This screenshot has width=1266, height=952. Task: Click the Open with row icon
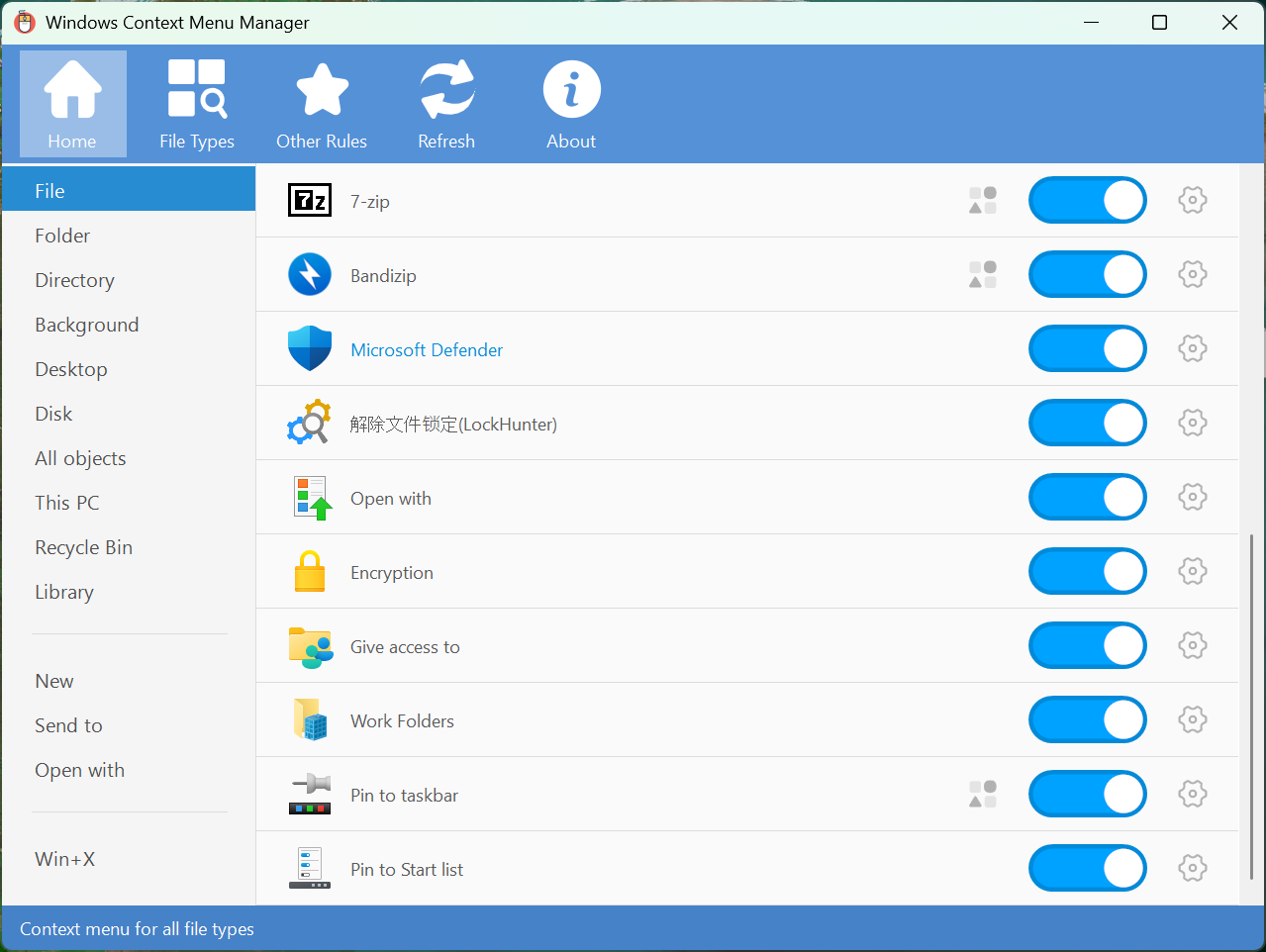(x=312, y=497)
